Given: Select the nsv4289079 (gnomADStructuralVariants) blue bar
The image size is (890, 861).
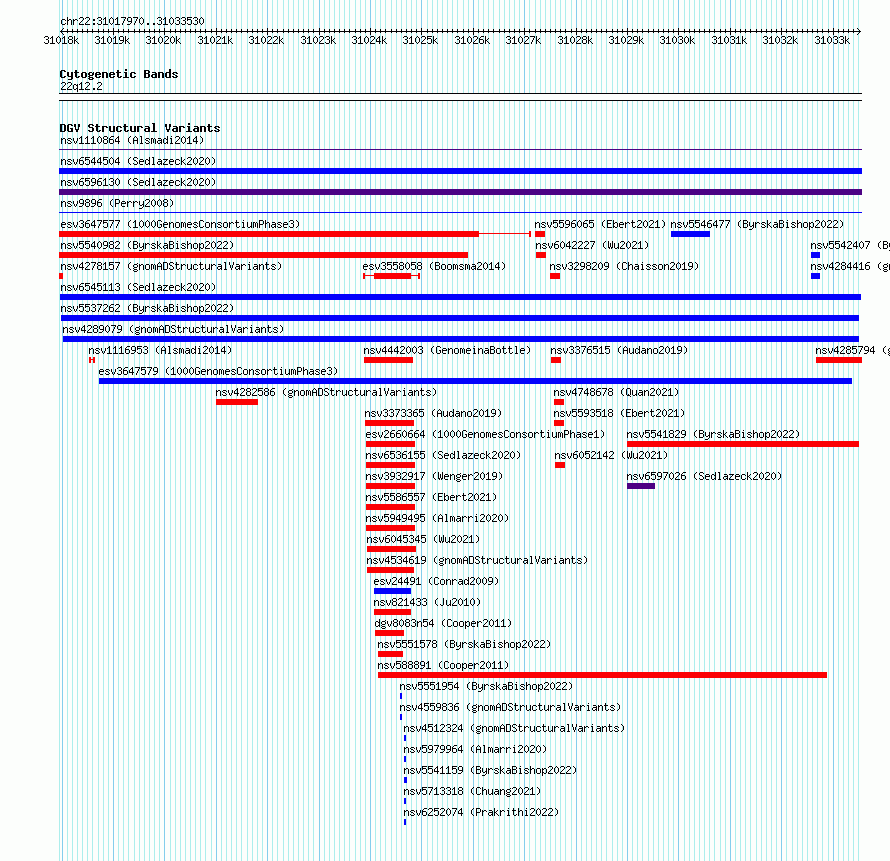Looking at the screenshot, I should tap(460, 339).
